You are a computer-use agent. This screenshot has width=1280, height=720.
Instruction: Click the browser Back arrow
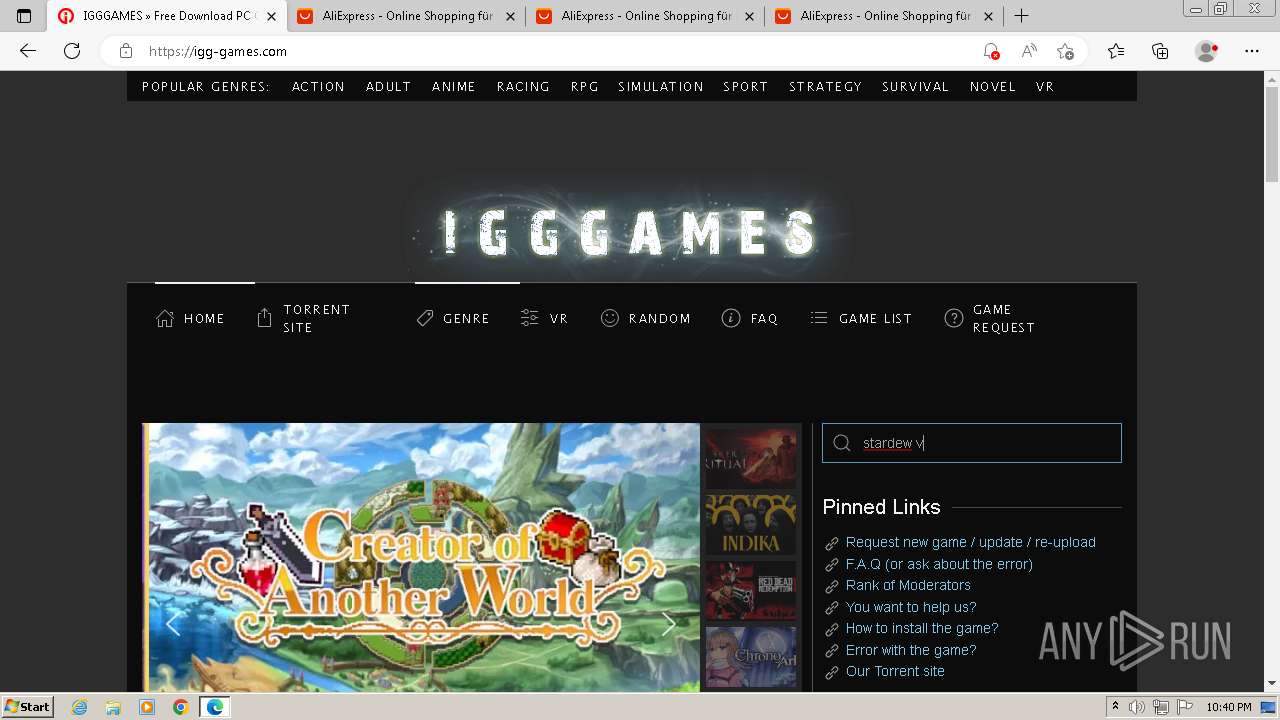pyautogui.click(x=28, y=51)
